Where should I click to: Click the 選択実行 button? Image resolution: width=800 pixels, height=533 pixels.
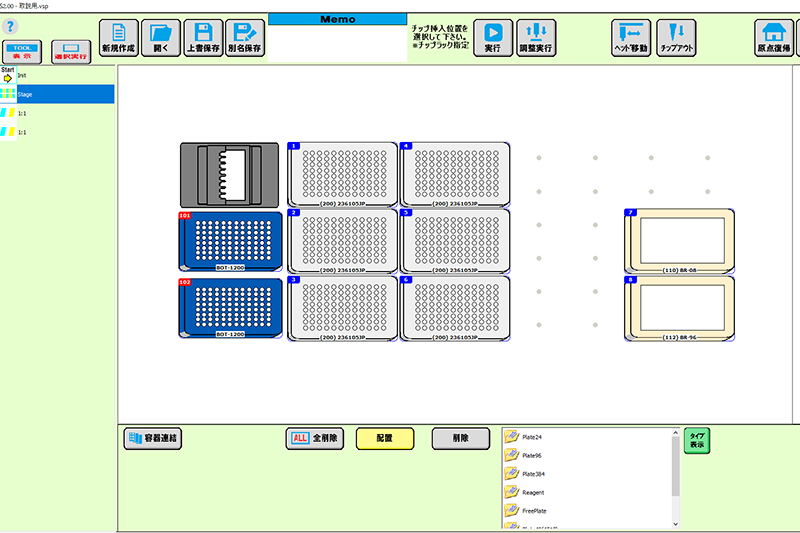(71, 52)
